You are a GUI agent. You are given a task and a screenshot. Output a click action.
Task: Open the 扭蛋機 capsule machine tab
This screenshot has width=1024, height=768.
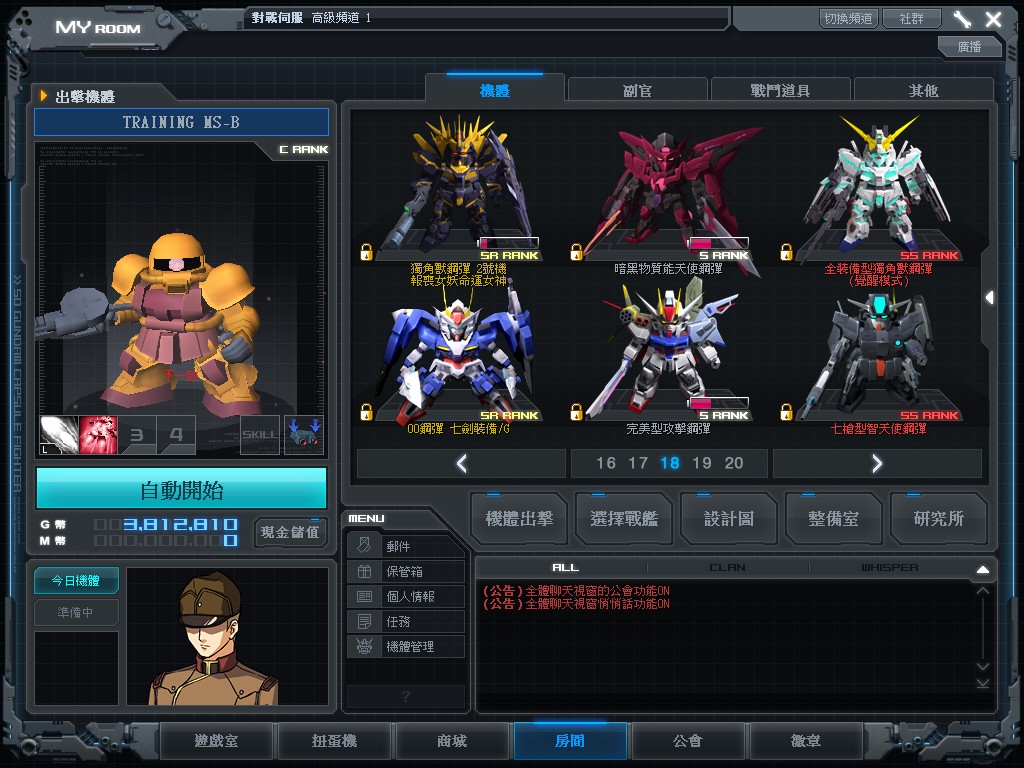coord(334,741)
